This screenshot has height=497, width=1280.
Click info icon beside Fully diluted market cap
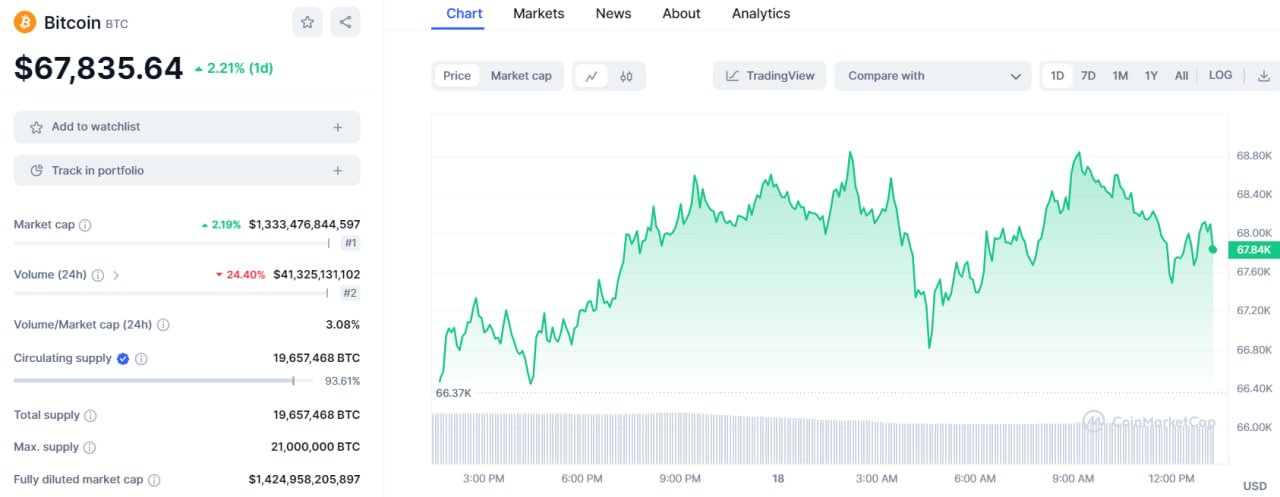tap(154, 480)
